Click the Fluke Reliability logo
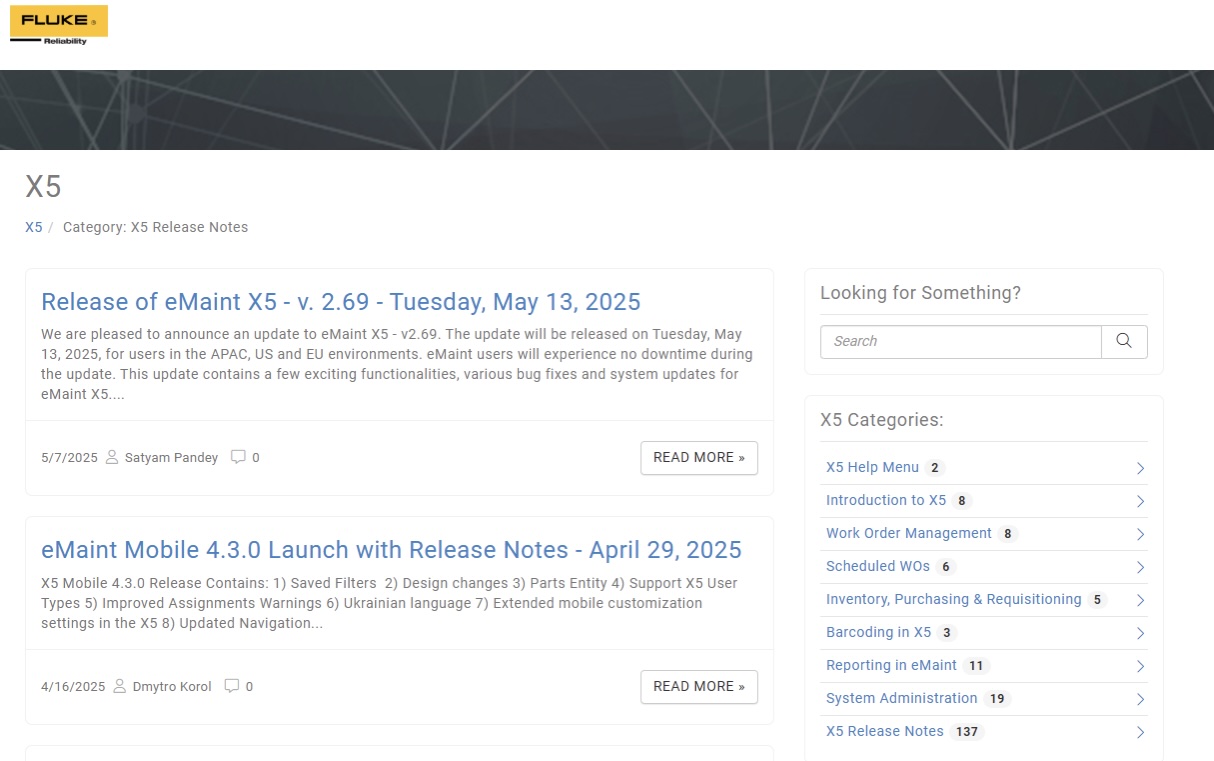This screenshot has height=761, width=1214. pyautogui.click(x=58, y=25)
